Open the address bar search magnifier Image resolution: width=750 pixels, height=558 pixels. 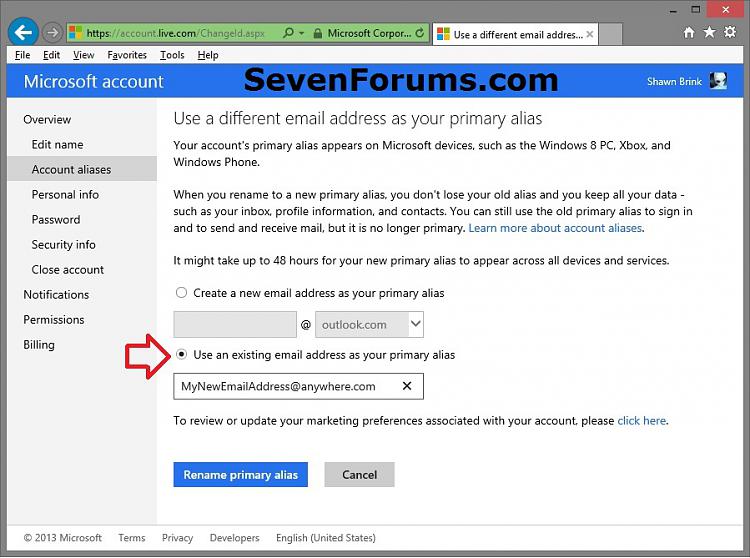(288, 33)
